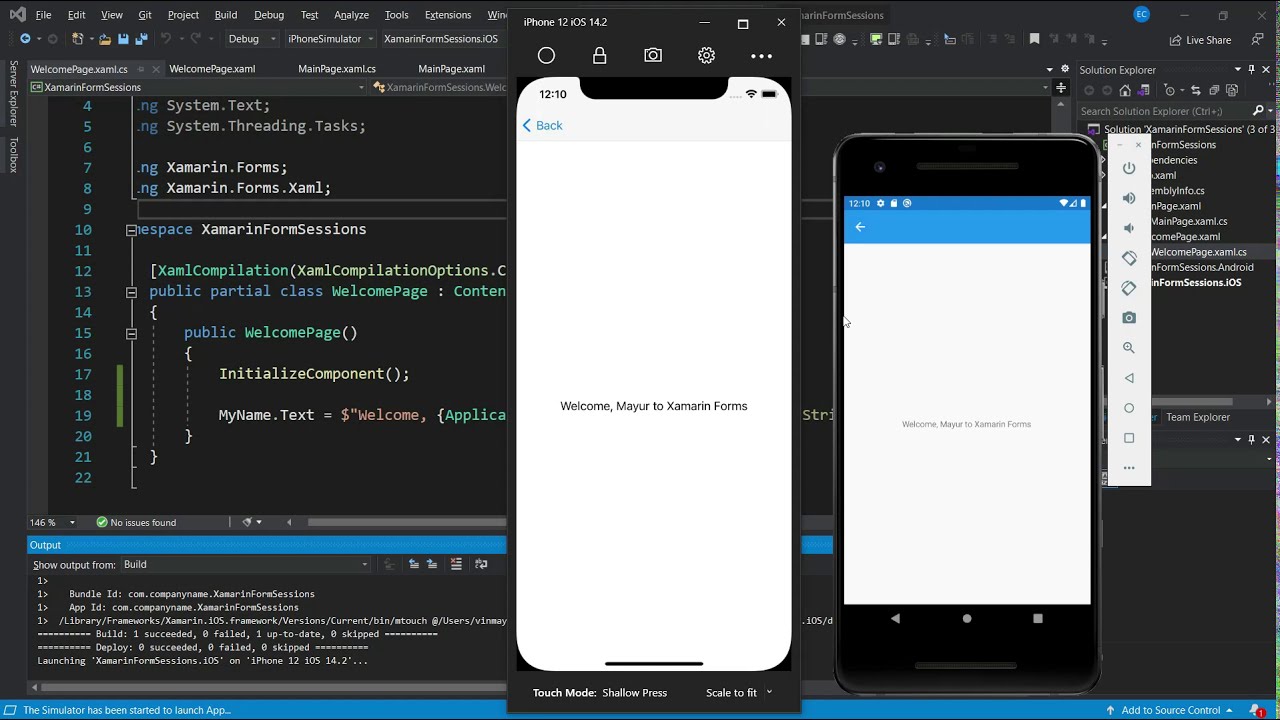Switch to the MainPage.xaml tab
Screen dimensions: 1280x720
451,69
